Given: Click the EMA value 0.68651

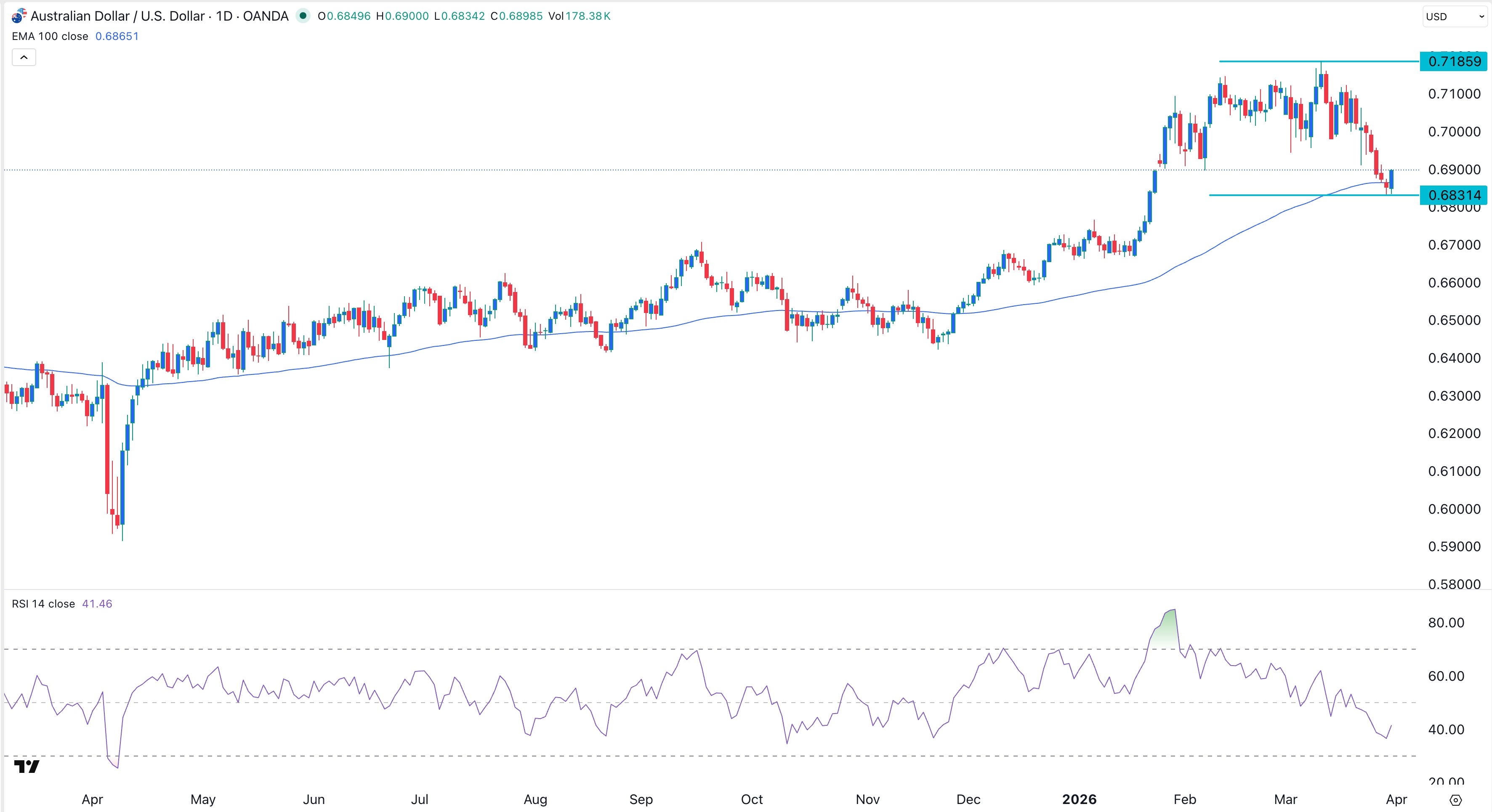Looking at the screenshot, I should click(117, 36).
